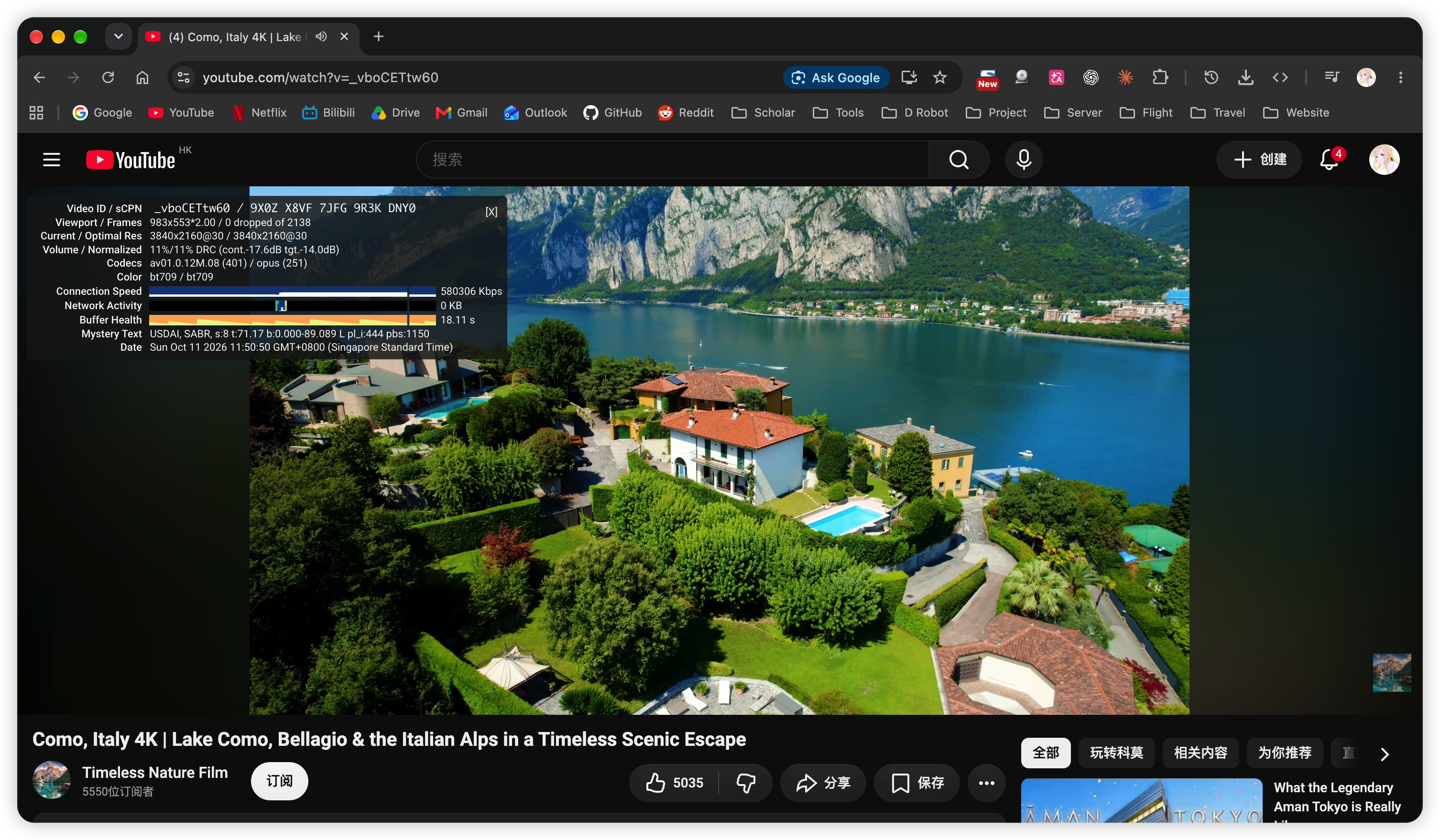The image size is (1440, 840).
Task: Bookmark this page with star icon
Action: click(x=939, y=77)
